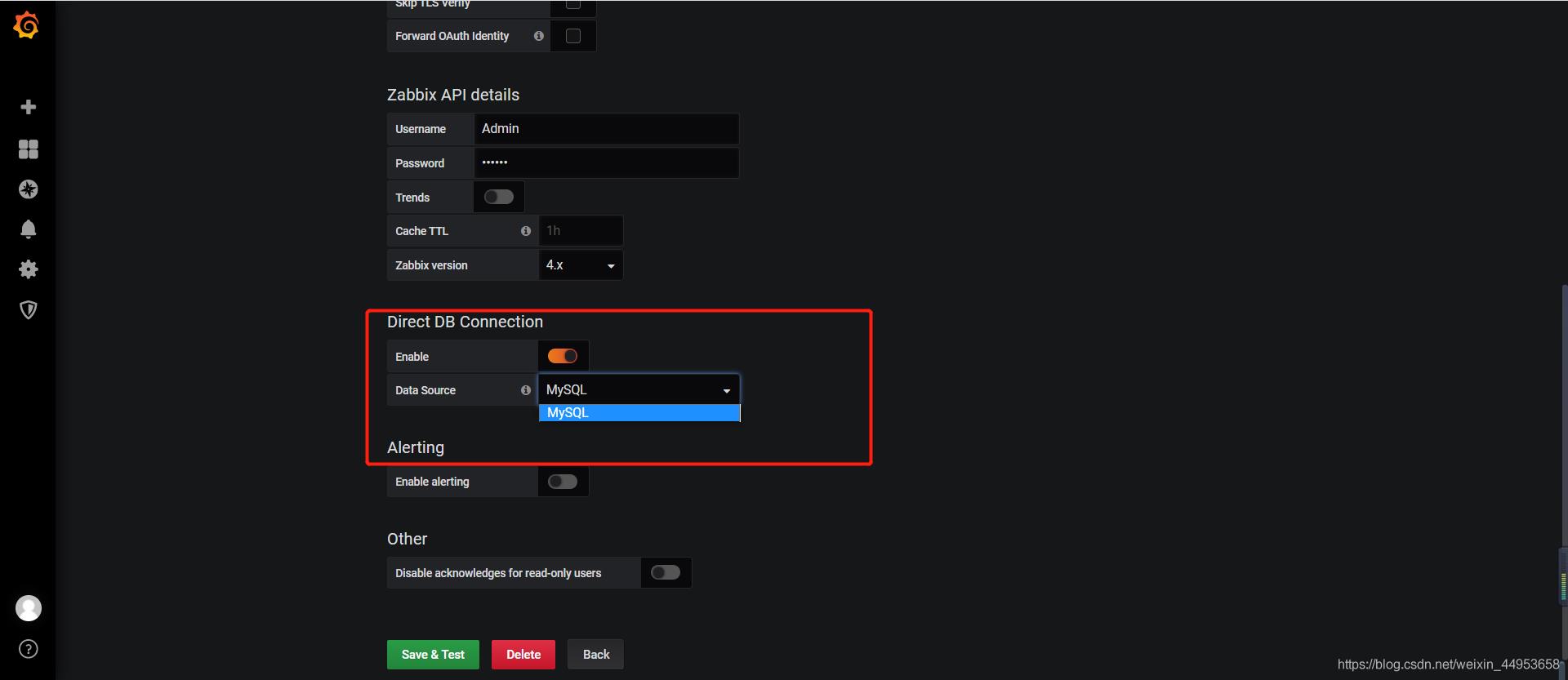Click the Zabbix API details heading

(x=453, y=95)
